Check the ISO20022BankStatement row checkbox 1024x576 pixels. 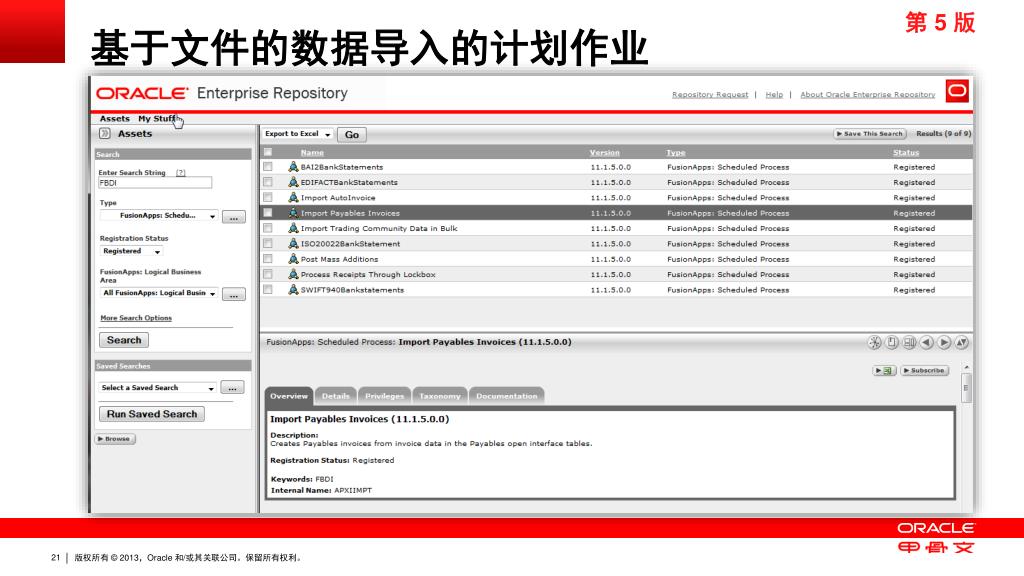tap(268, 244)
